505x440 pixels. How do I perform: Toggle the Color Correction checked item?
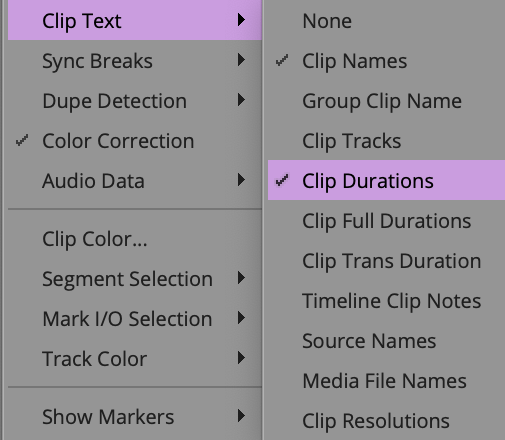135,140
